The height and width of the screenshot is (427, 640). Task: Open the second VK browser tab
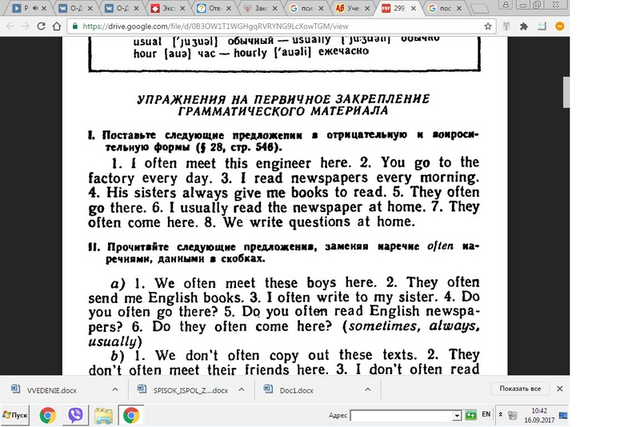pos(122,8)
